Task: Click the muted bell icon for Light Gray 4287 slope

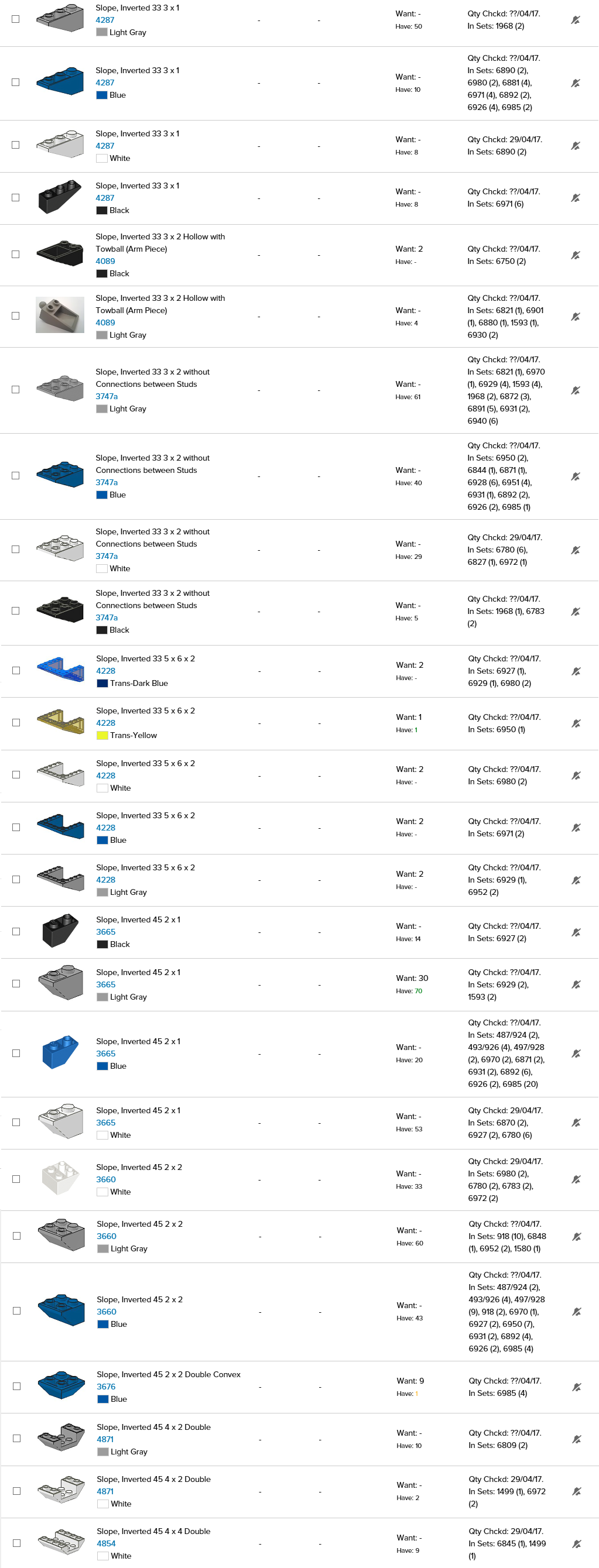Action: pyautogui.click(x=575, y=20)
